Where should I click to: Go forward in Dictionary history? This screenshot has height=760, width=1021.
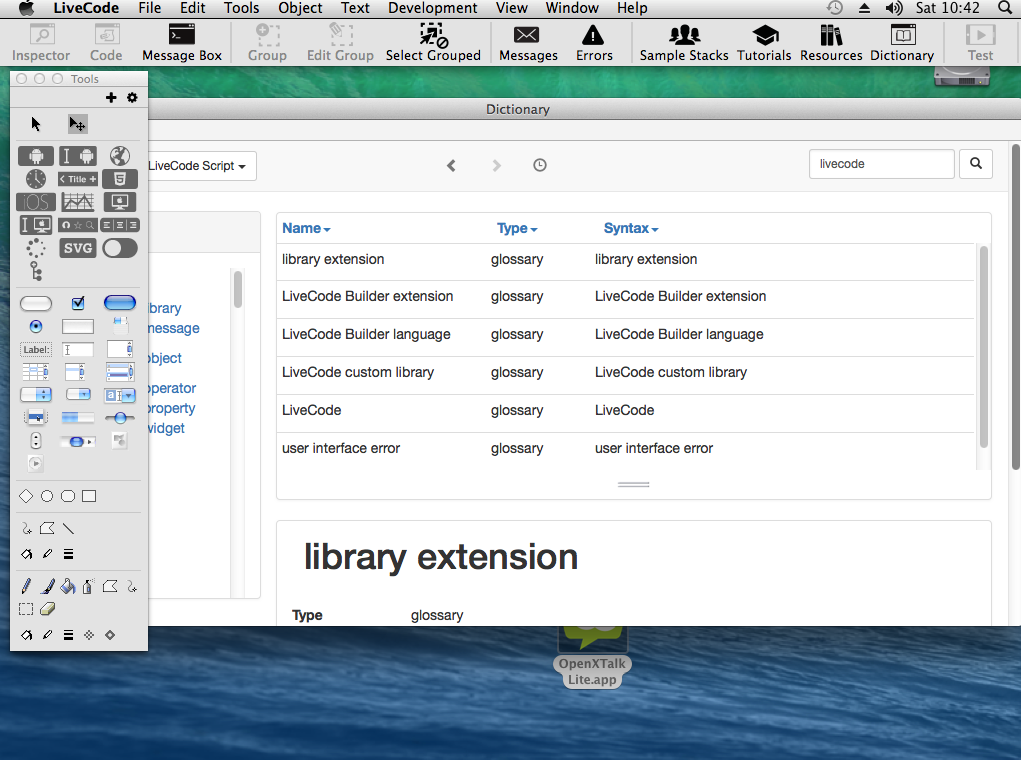[497, 165]
